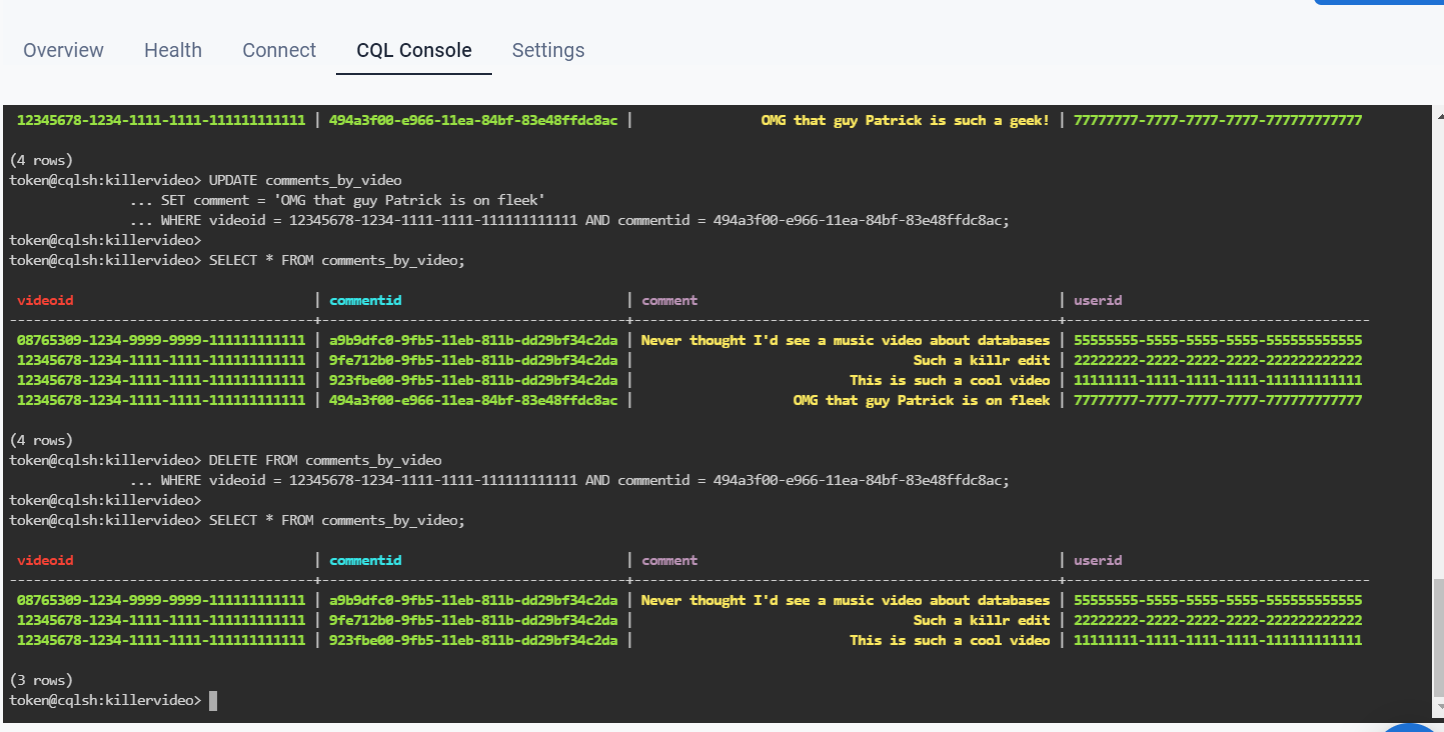
Task: Click the WHERE clause of the DELETE statement
Action: tap(585, 480)
